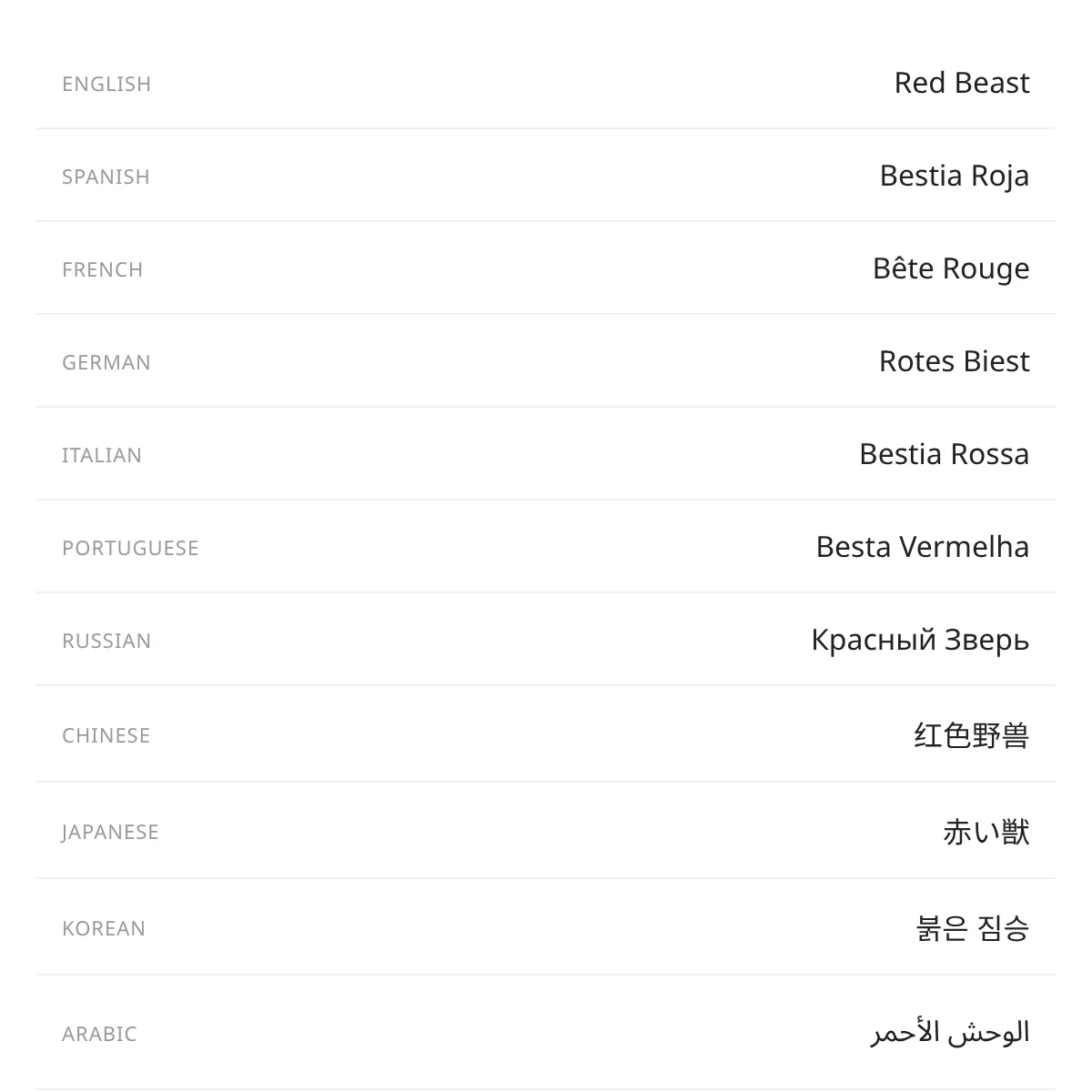Click the JAPANESE language label

[110, 832]
